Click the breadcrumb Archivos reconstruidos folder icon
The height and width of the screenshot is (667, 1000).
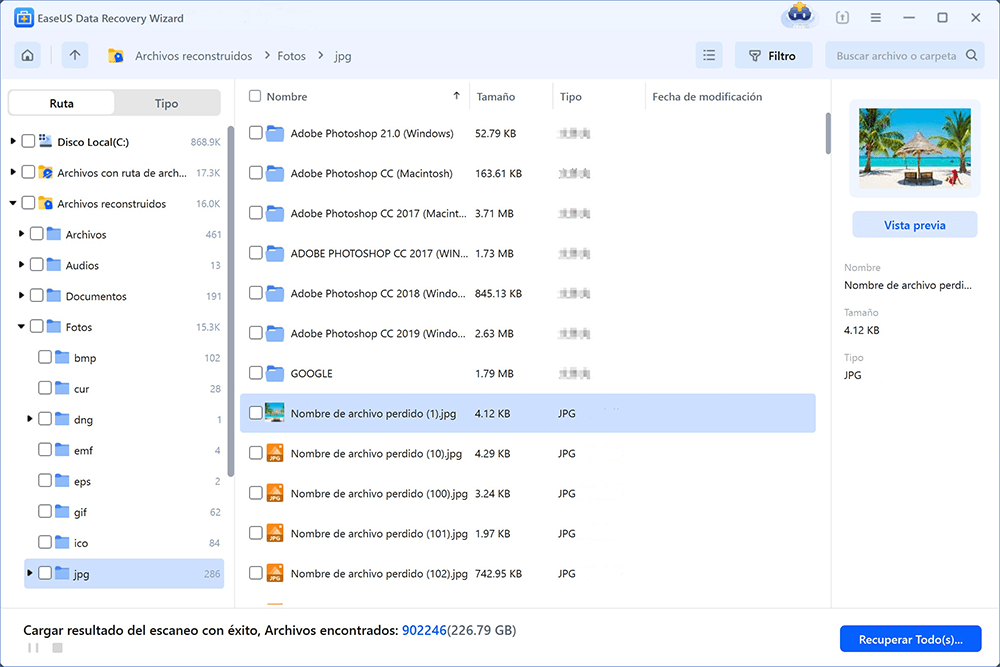116,55
